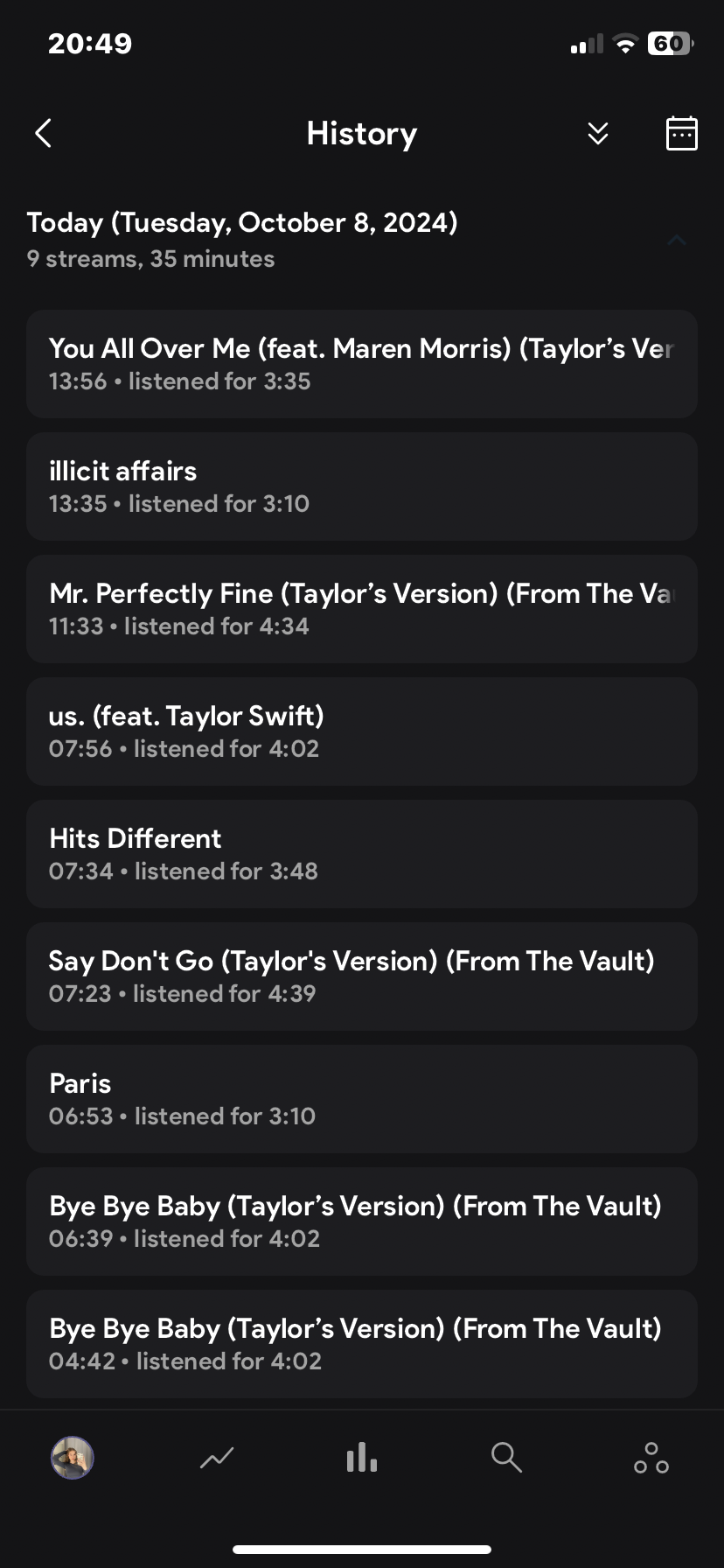This screenshot has height=1568, width=724.
Task: Select the Say Don't Go track
Action: [362, 976]
